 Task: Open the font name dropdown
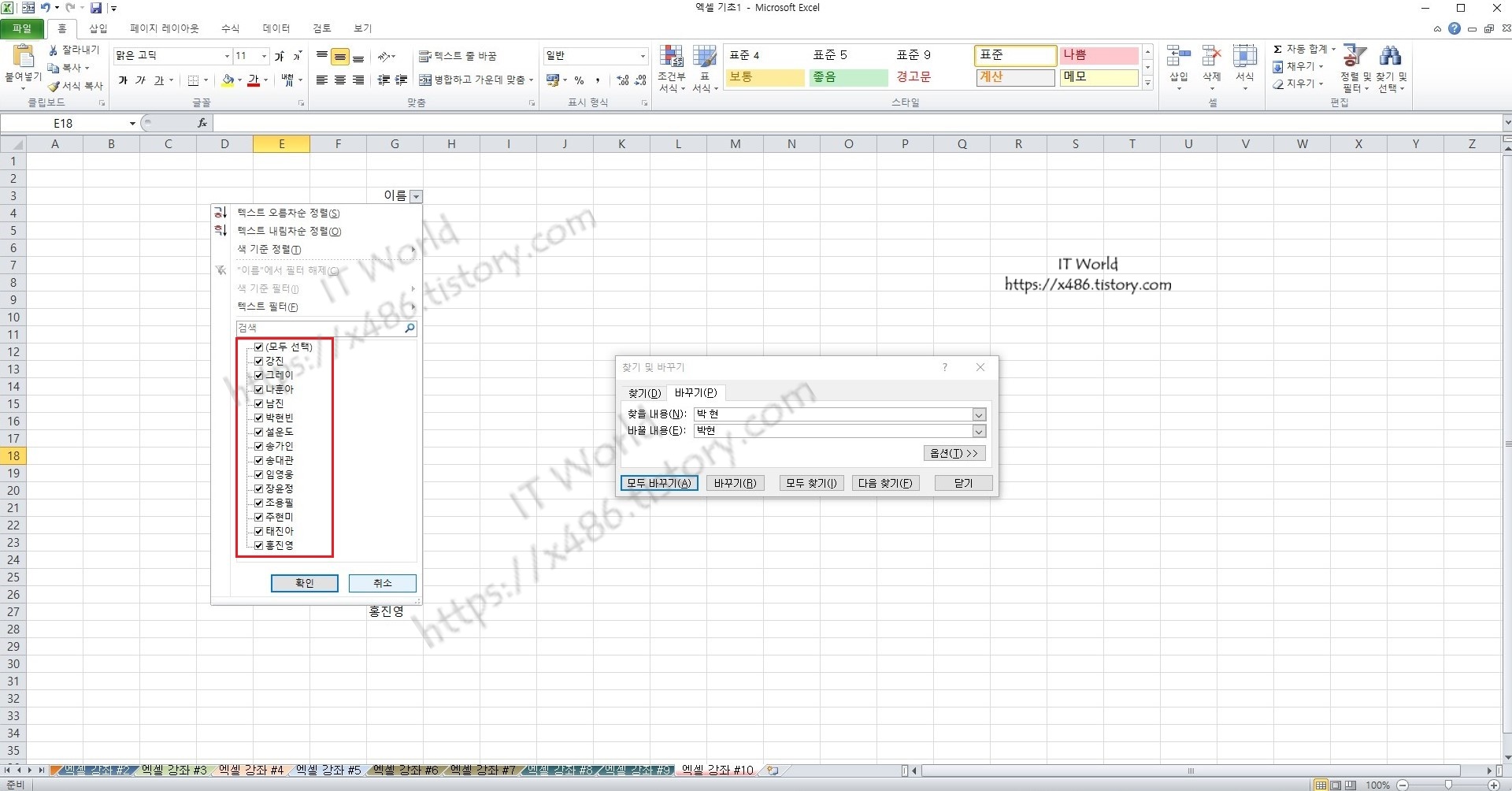(227, 56)
